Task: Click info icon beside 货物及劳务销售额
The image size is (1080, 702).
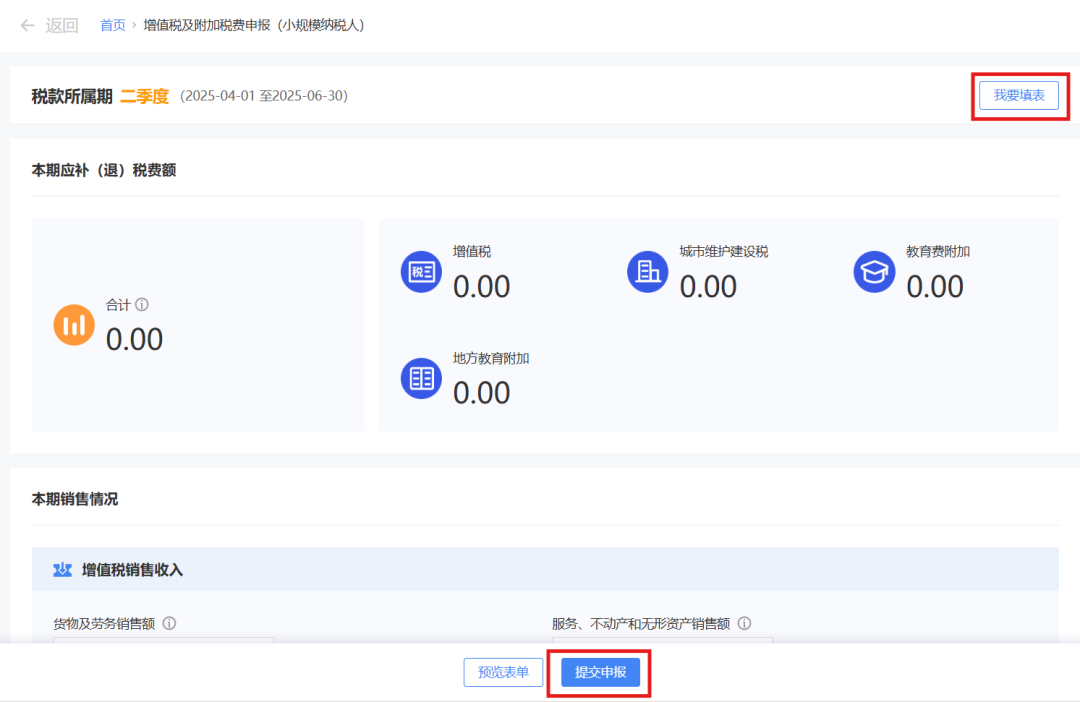Action: [169, 623]
